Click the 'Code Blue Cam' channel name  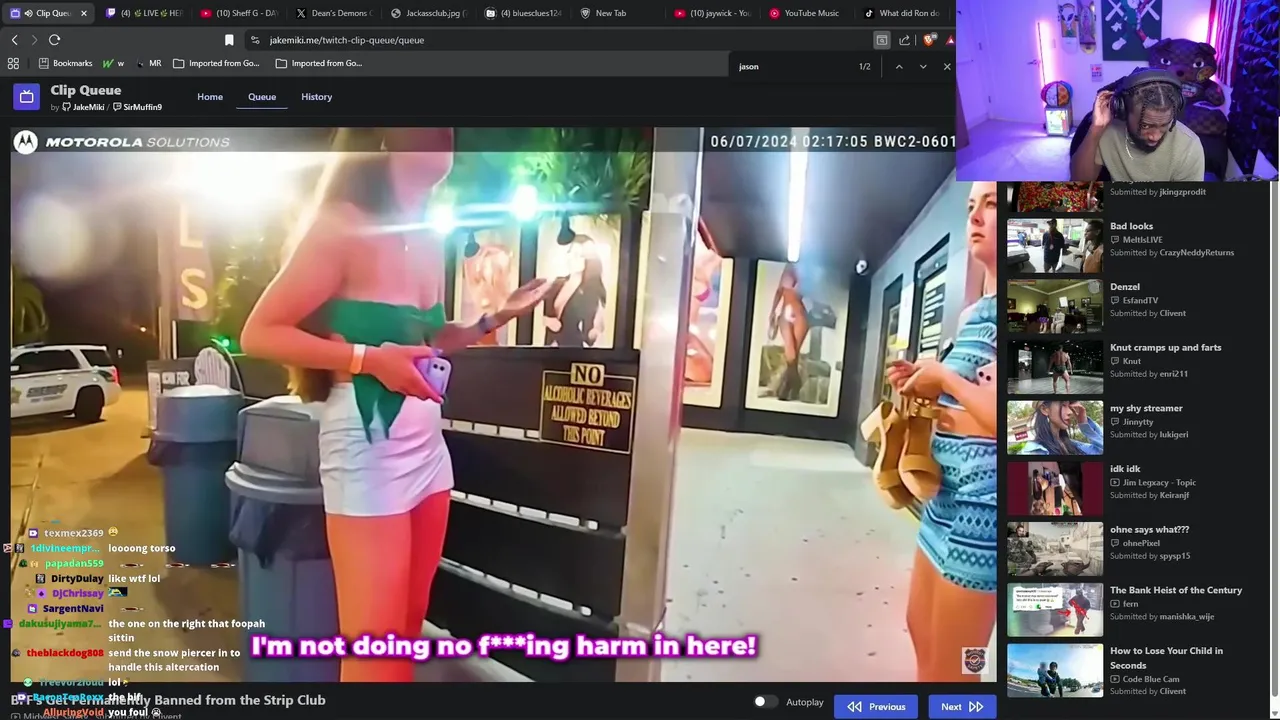point(1151,679)
